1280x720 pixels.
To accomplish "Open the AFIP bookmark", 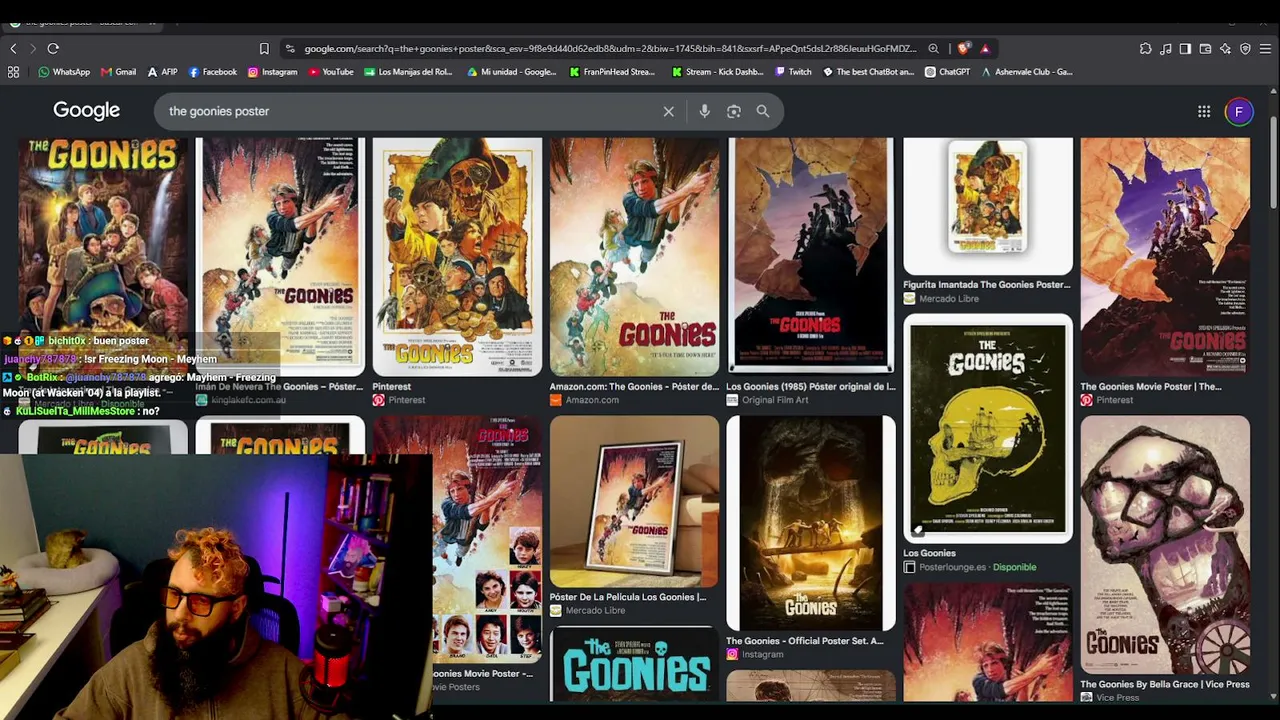I will pyautogui.click(x=162, y=72).
